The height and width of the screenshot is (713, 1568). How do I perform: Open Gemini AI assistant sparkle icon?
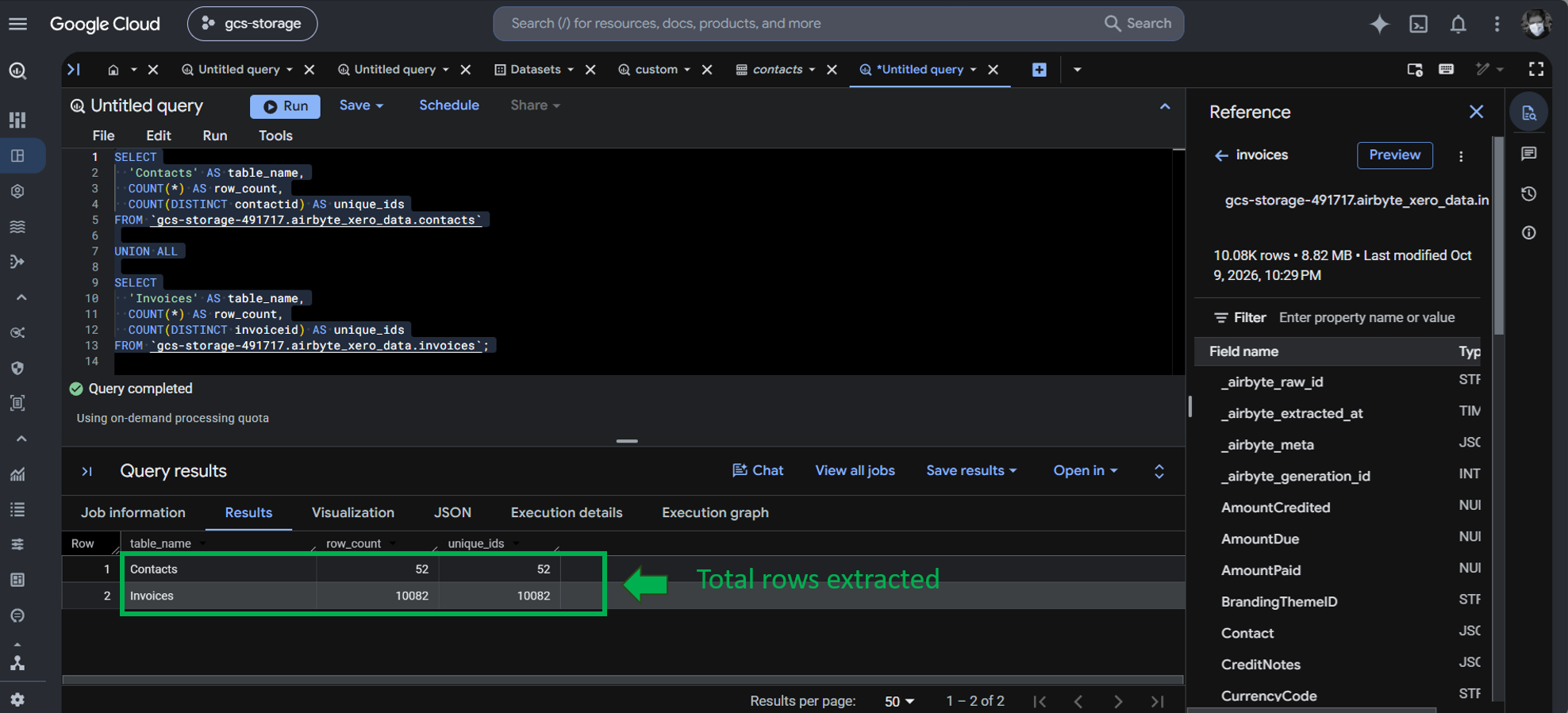click(1379, 24)
